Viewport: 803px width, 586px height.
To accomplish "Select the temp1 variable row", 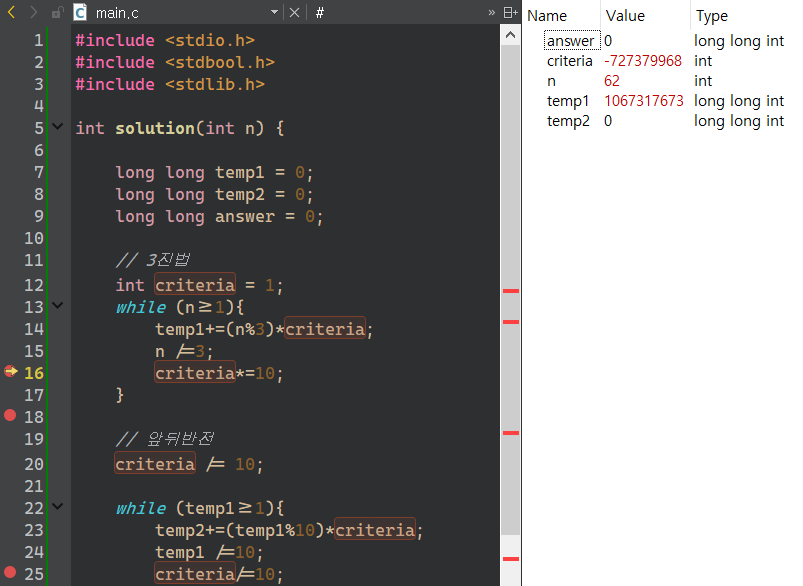I will pos(567,101).
